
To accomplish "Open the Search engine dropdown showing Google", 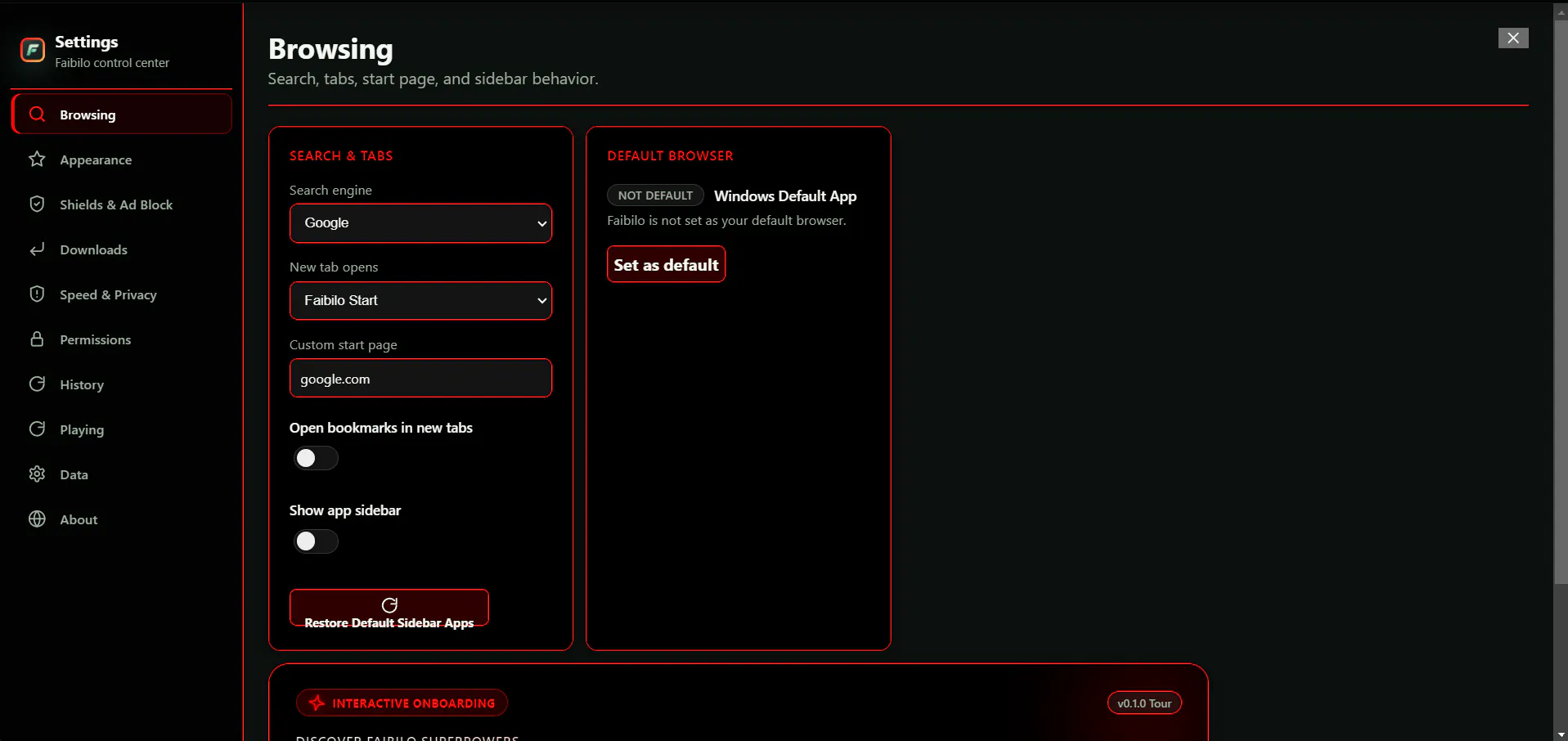I will tap(420, 223).
